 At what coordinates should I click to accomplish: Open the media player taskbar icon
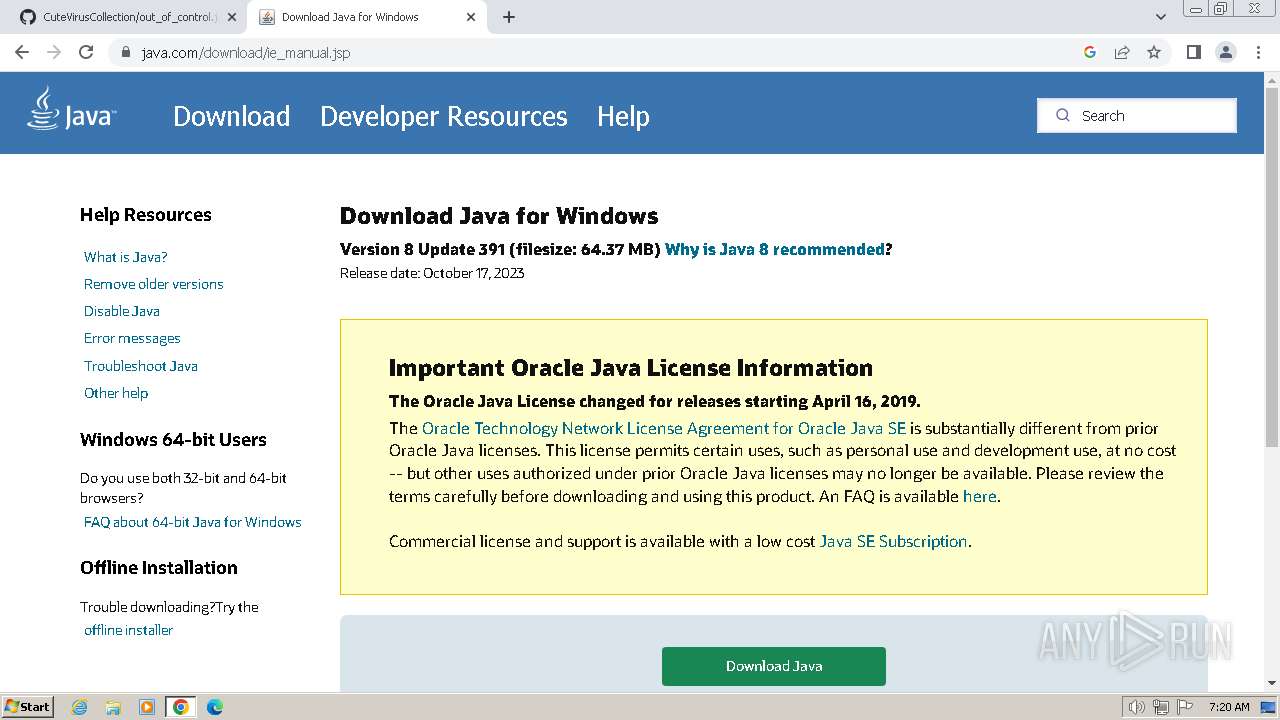(147, 707)
